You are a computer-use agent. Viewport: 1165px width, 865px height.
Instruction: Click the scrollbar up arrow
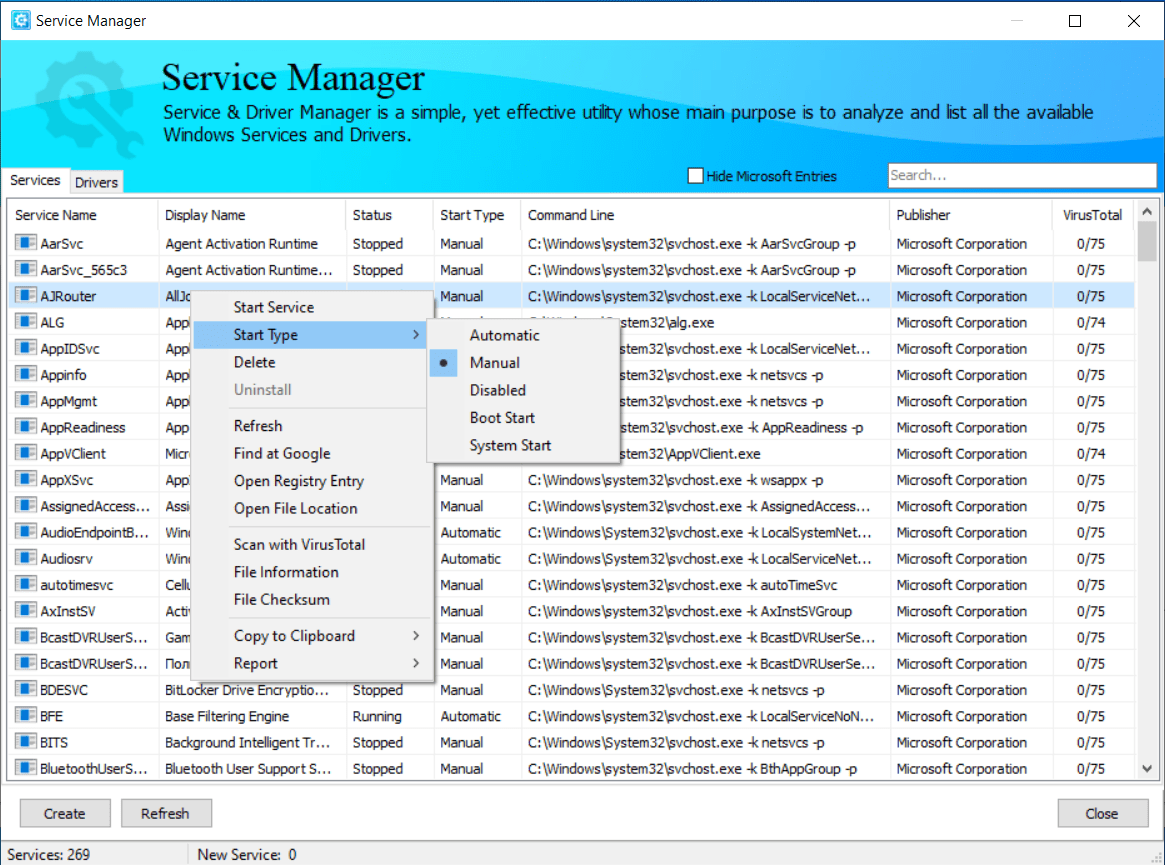pyautogui.click(x=1147, y=212)
